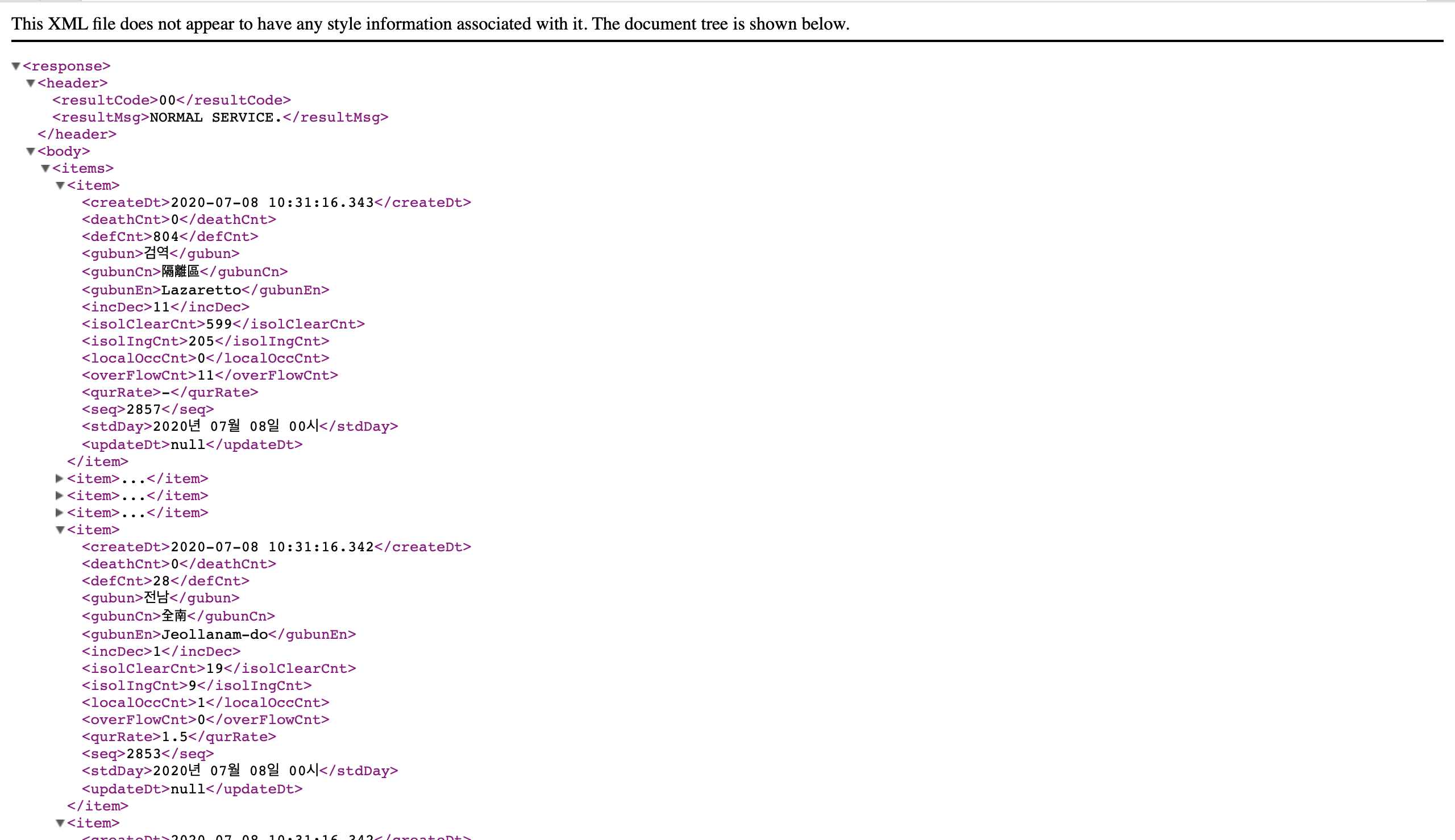Click the gubunEn Lazaretto value
The height and width of the screenshot is (840, 1455).
click(x=201, y=290)
